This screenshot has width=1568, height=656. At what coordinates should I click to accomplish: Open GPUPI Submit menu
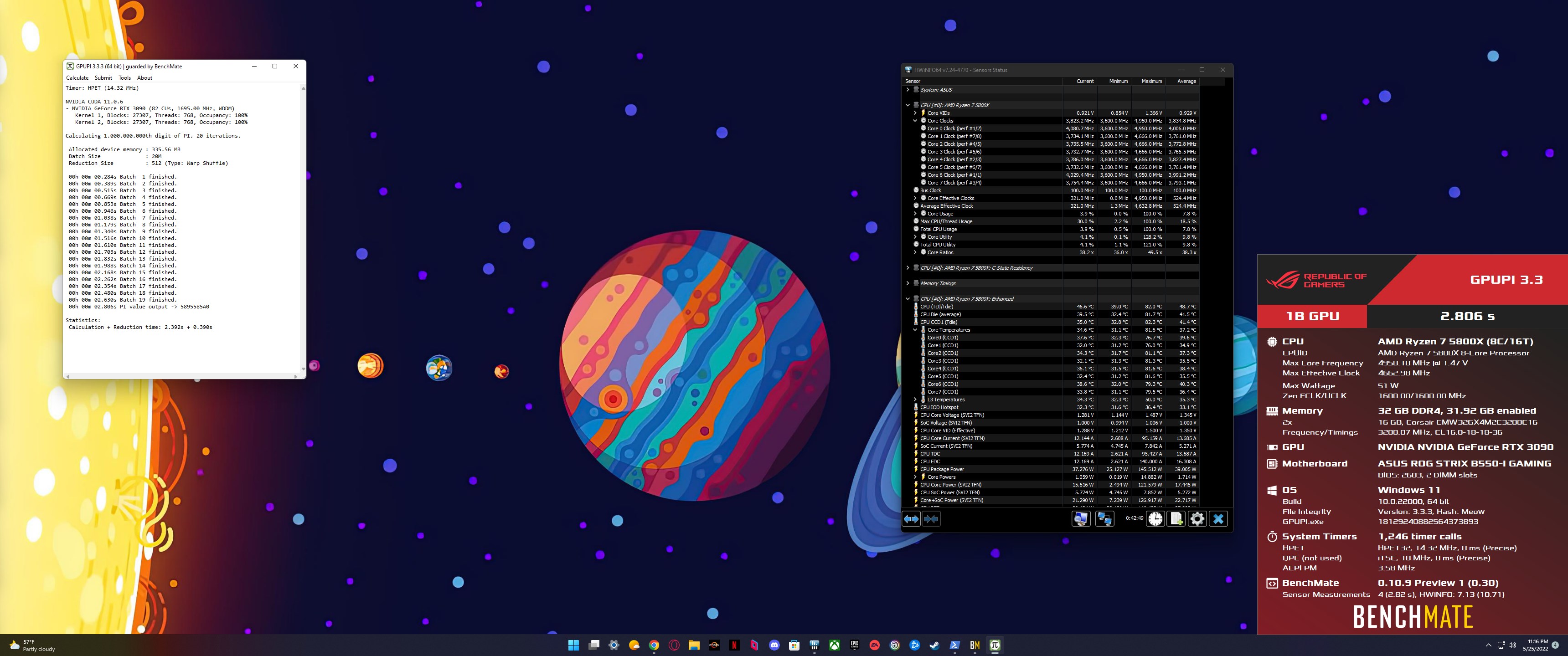[103, 78]
